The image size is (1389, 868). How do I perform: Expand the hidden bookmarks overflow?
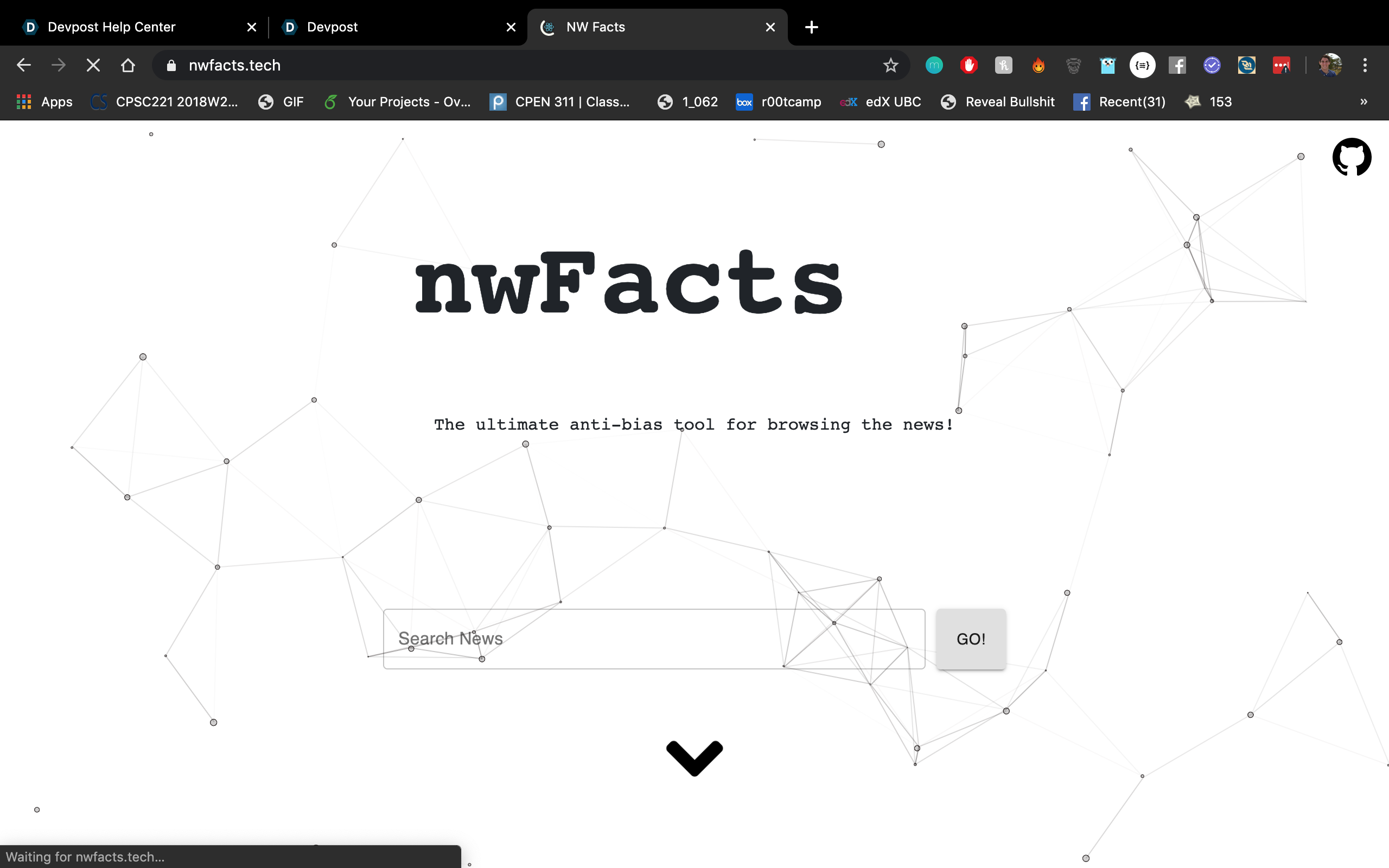click(1363, 101)
